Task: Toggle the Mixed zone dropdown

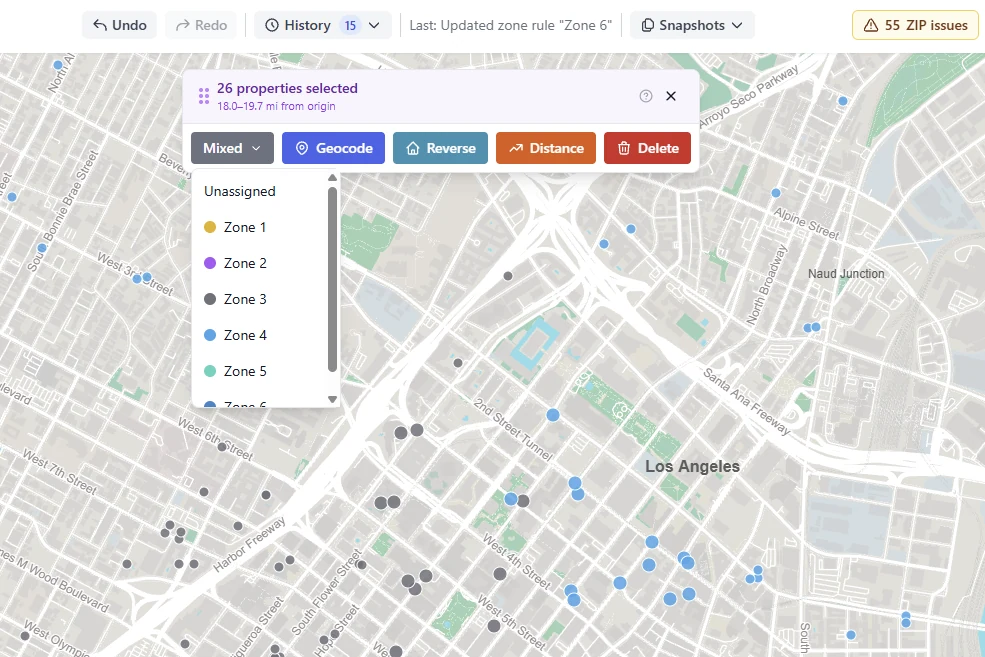Action: point(232,148)
